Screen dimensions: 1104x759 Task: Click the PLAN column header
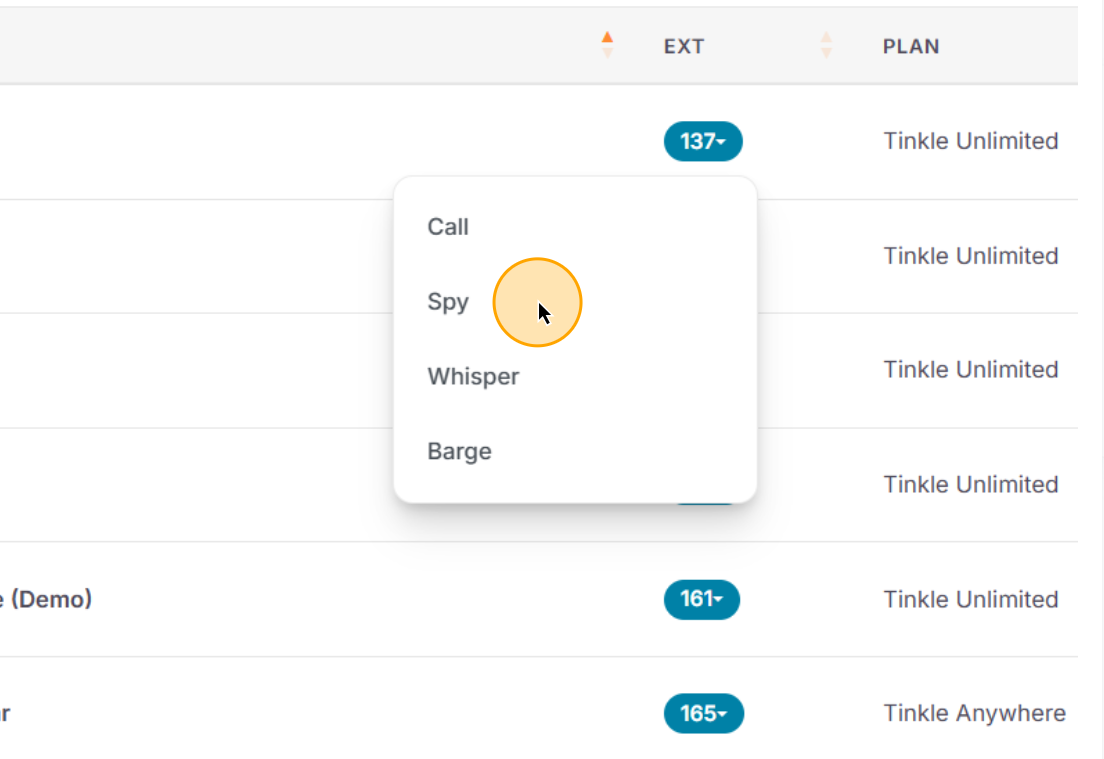click(911, 46)
